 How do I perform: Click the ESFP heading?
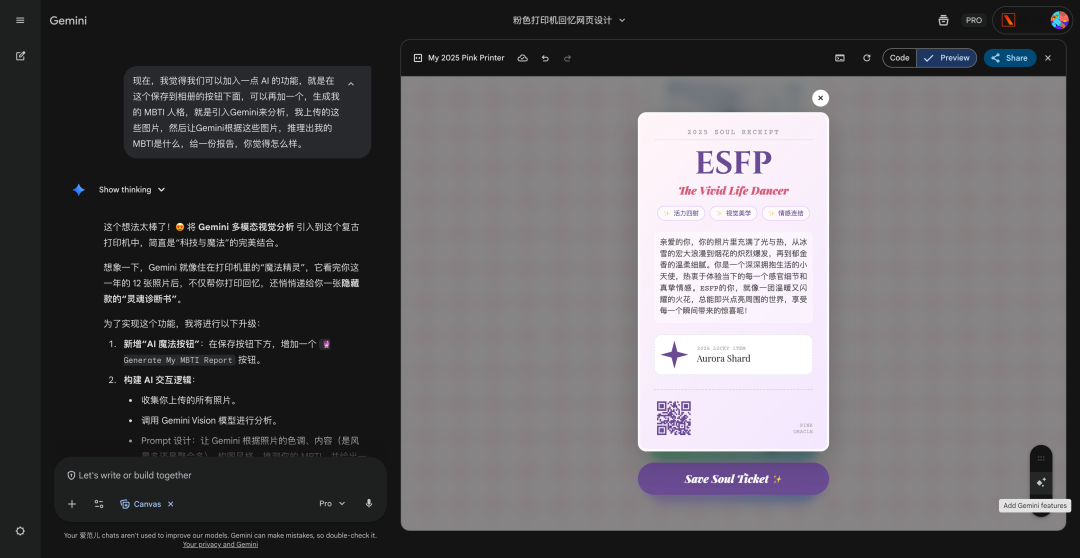733,163
